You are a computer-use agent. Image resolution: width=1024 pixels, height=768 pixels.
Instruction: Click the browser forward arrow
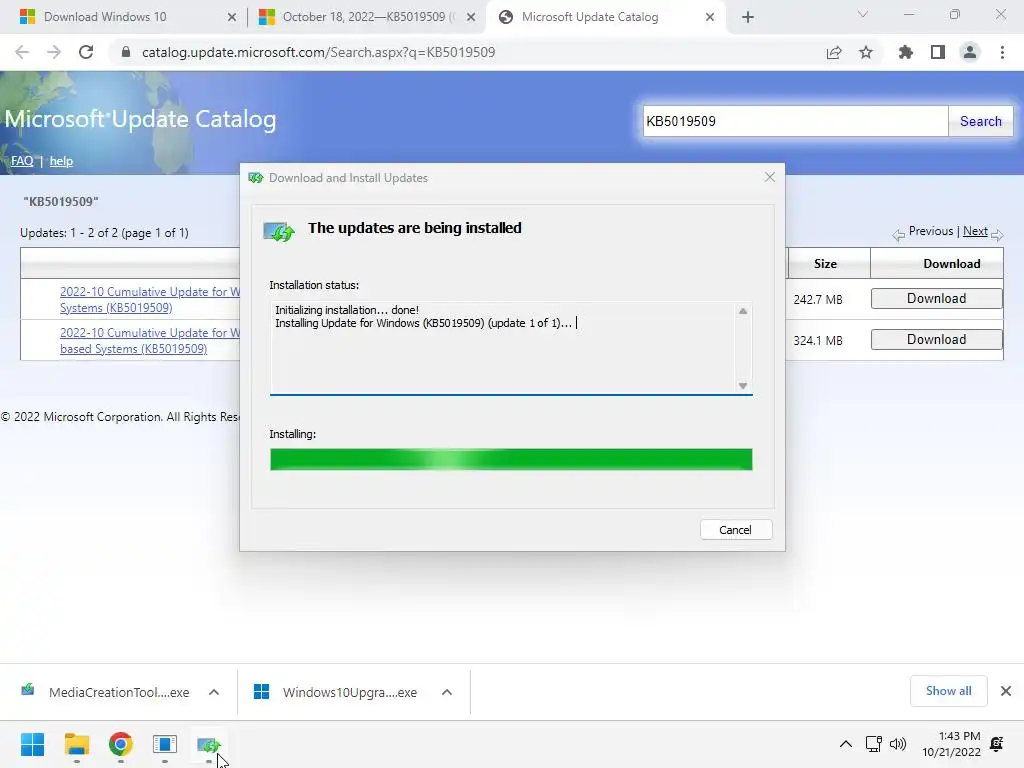tap(54, 52)
